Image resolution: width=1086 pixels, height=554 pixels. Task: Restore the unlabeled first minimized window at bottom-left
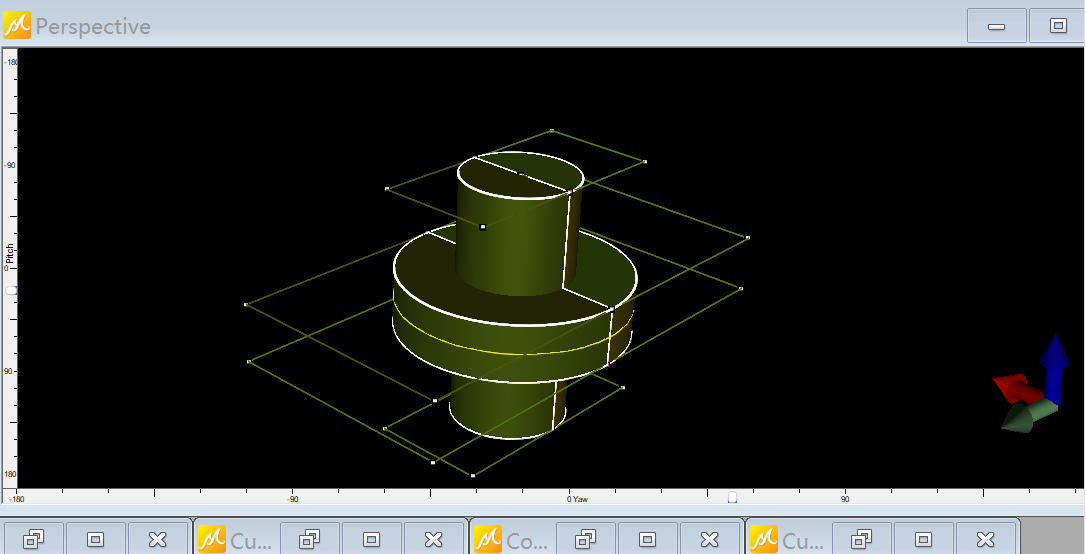click(34, 540)
